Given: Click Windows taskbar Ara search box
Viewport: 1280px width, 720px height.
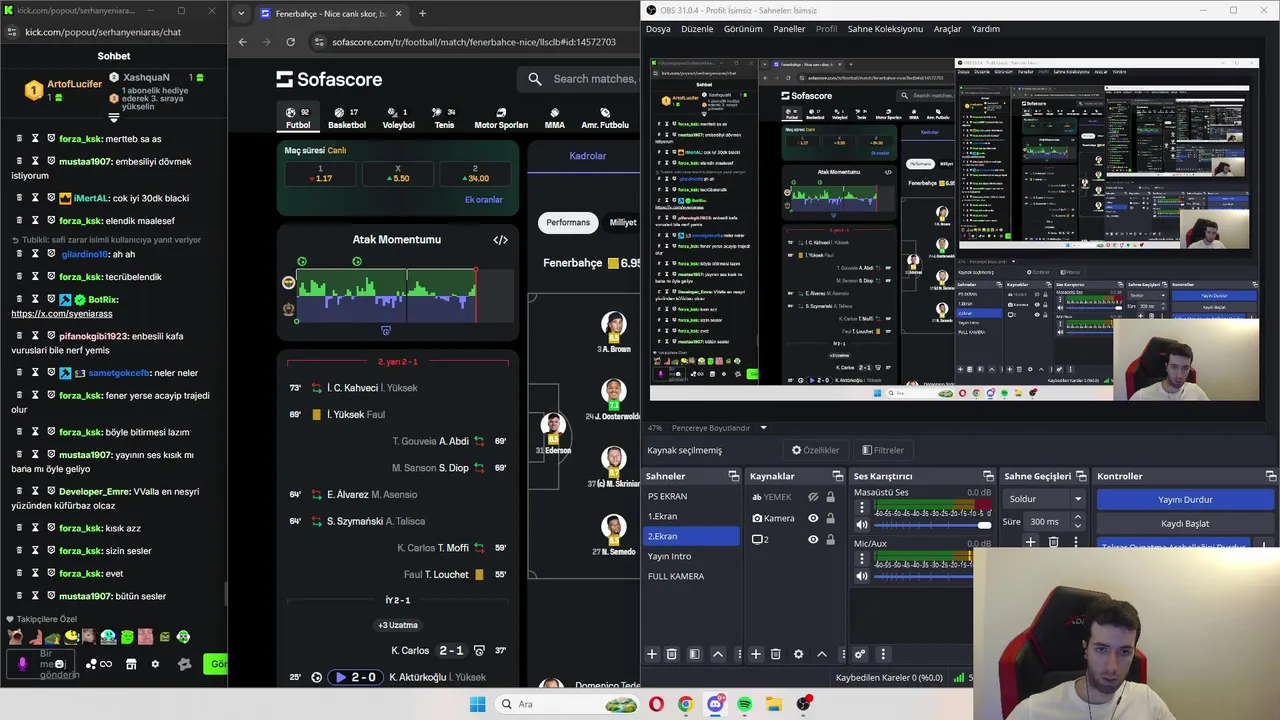Looking at the screenshot, I should [567, 704].
